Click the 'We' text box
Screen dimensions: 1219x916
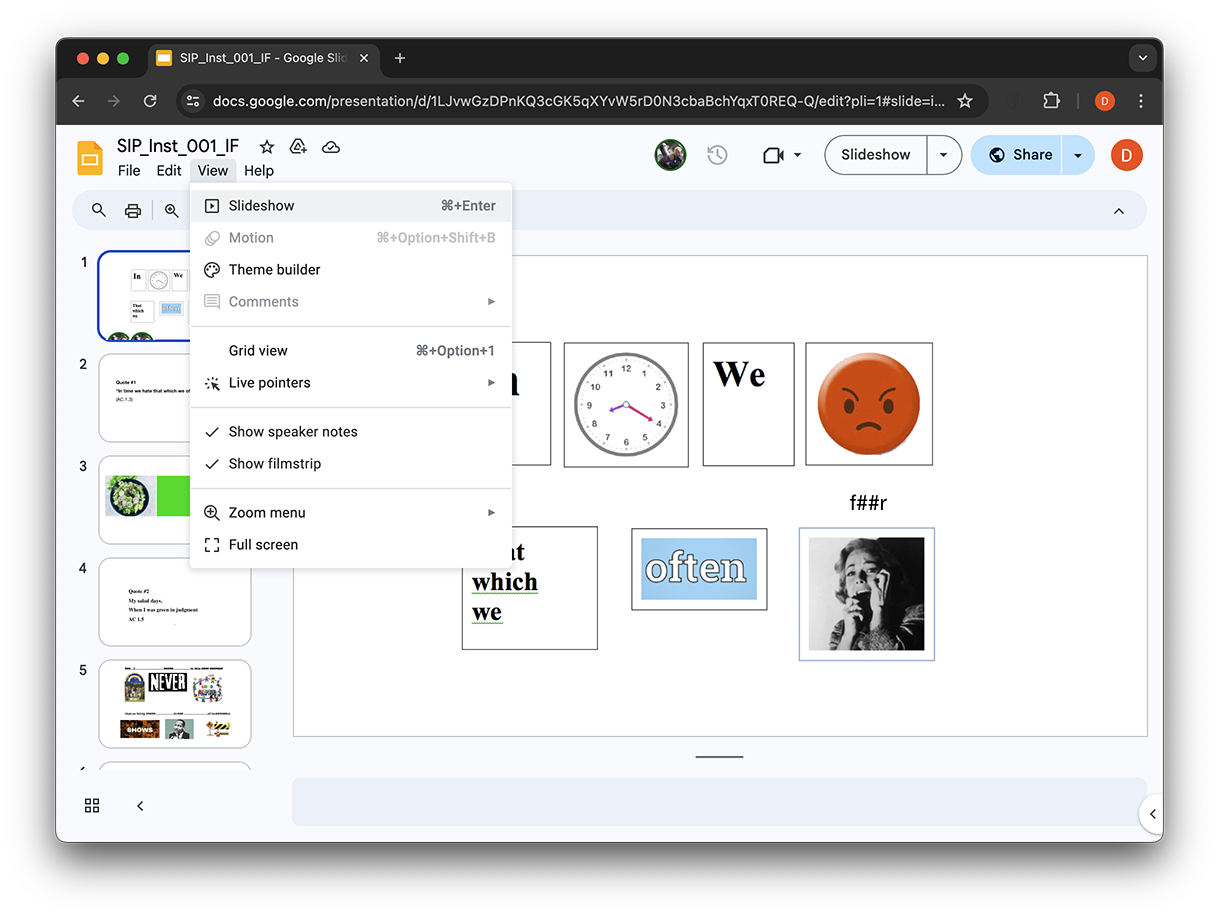coord(748,404)
